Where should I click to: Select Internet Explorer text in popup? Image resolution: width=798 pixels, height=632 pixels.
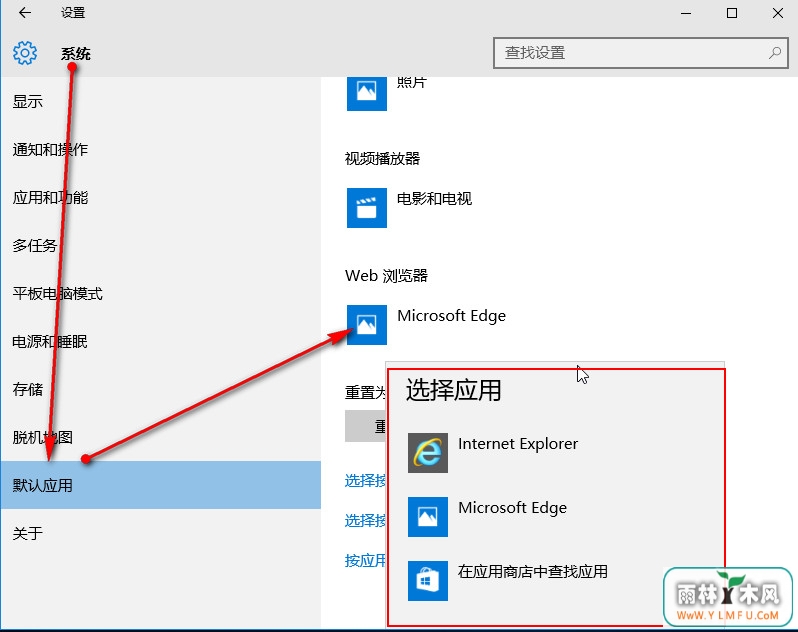[x=518, y=444]
